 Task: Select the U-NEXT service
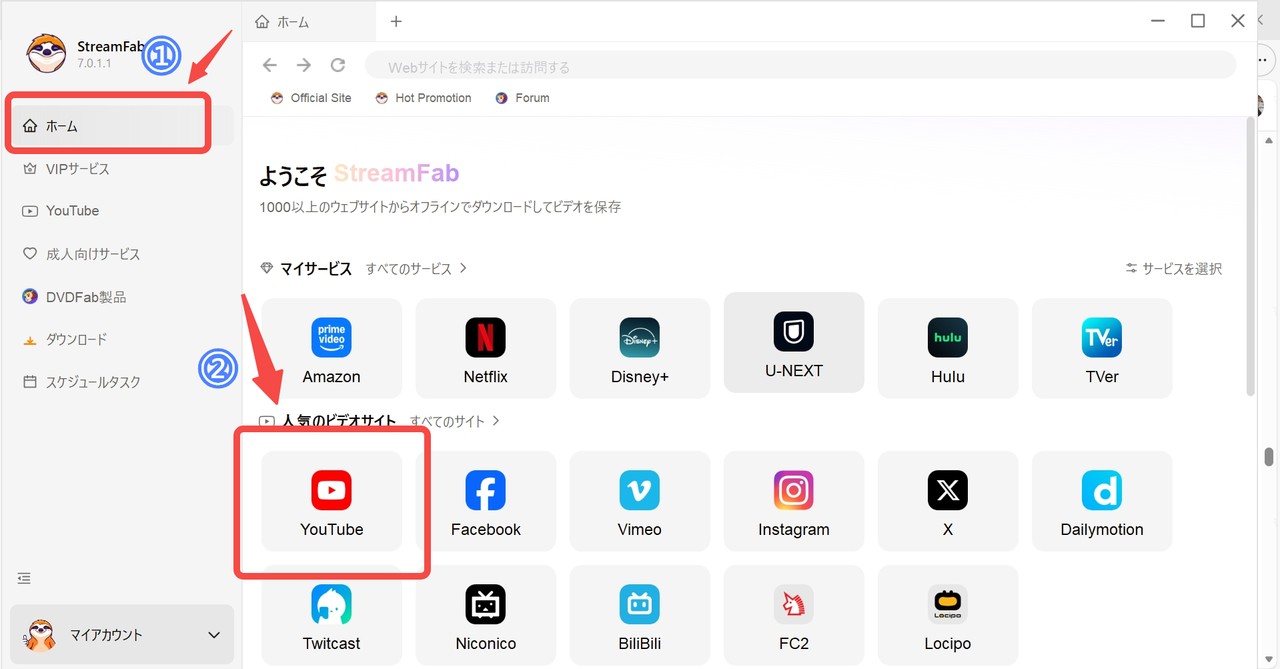(793, 342)
